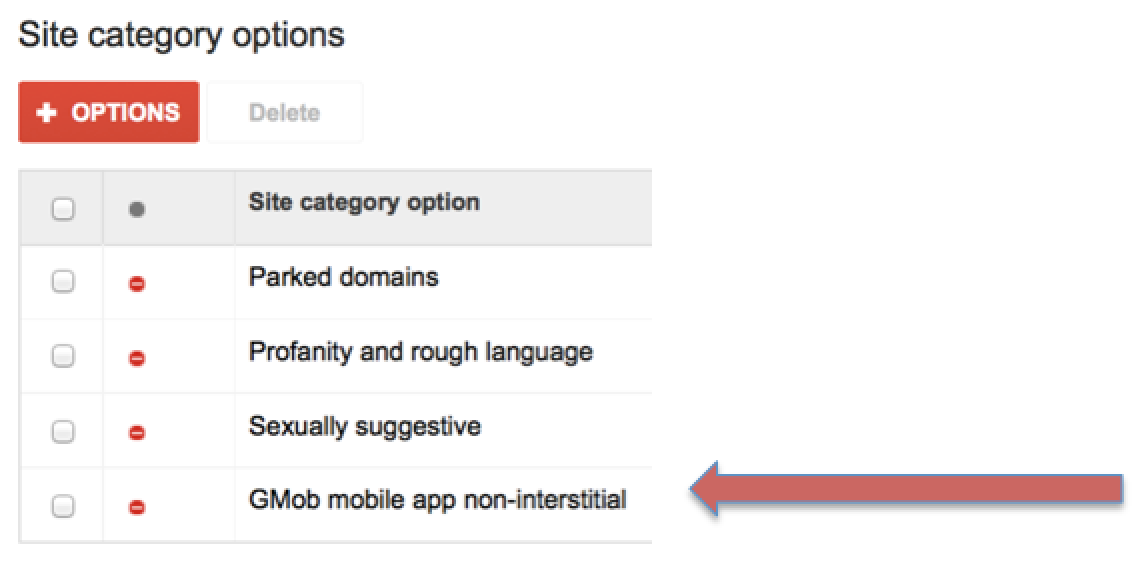
Task: Select the Profanity and rough language entry
Action: (421, 353)
